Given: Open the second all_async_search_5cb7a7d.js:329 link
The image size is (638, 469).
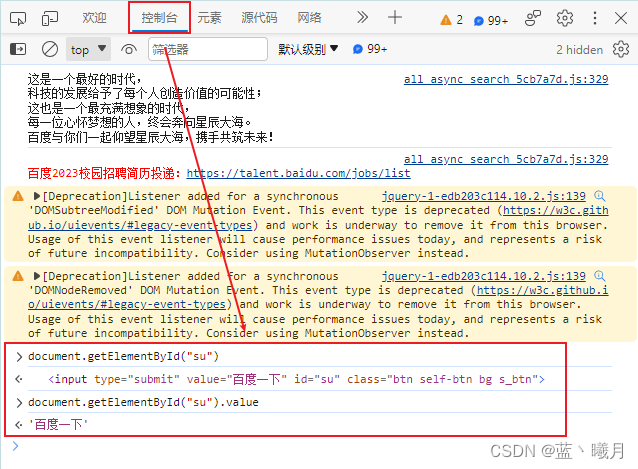Looking at the screenshot, I should point(506,159).
